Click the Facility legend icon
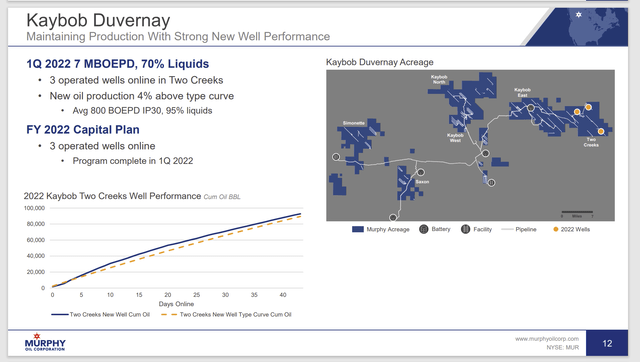640x362 pixels. point(465,229)
